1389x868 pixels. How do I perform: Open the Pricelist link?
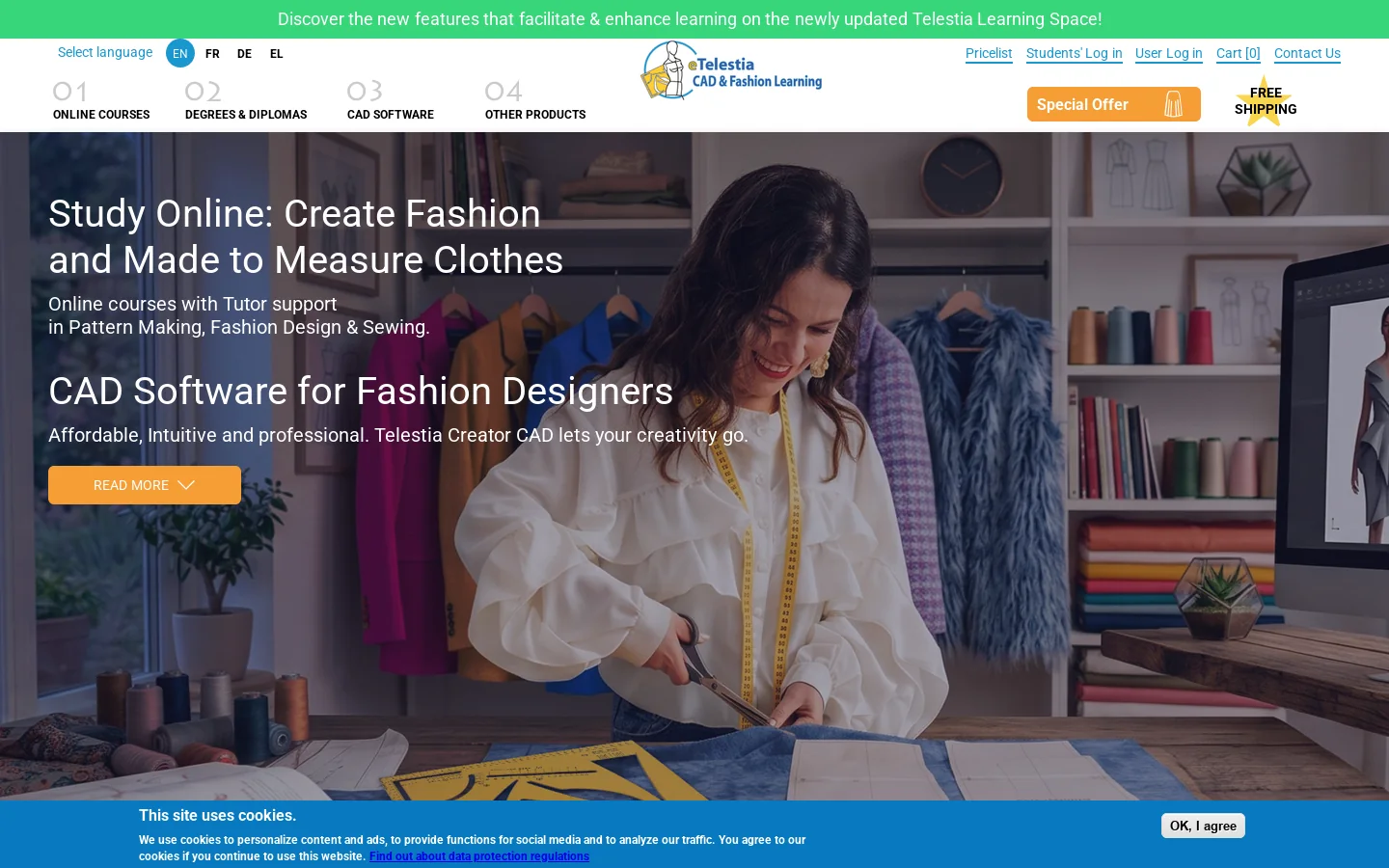[989, 54]
